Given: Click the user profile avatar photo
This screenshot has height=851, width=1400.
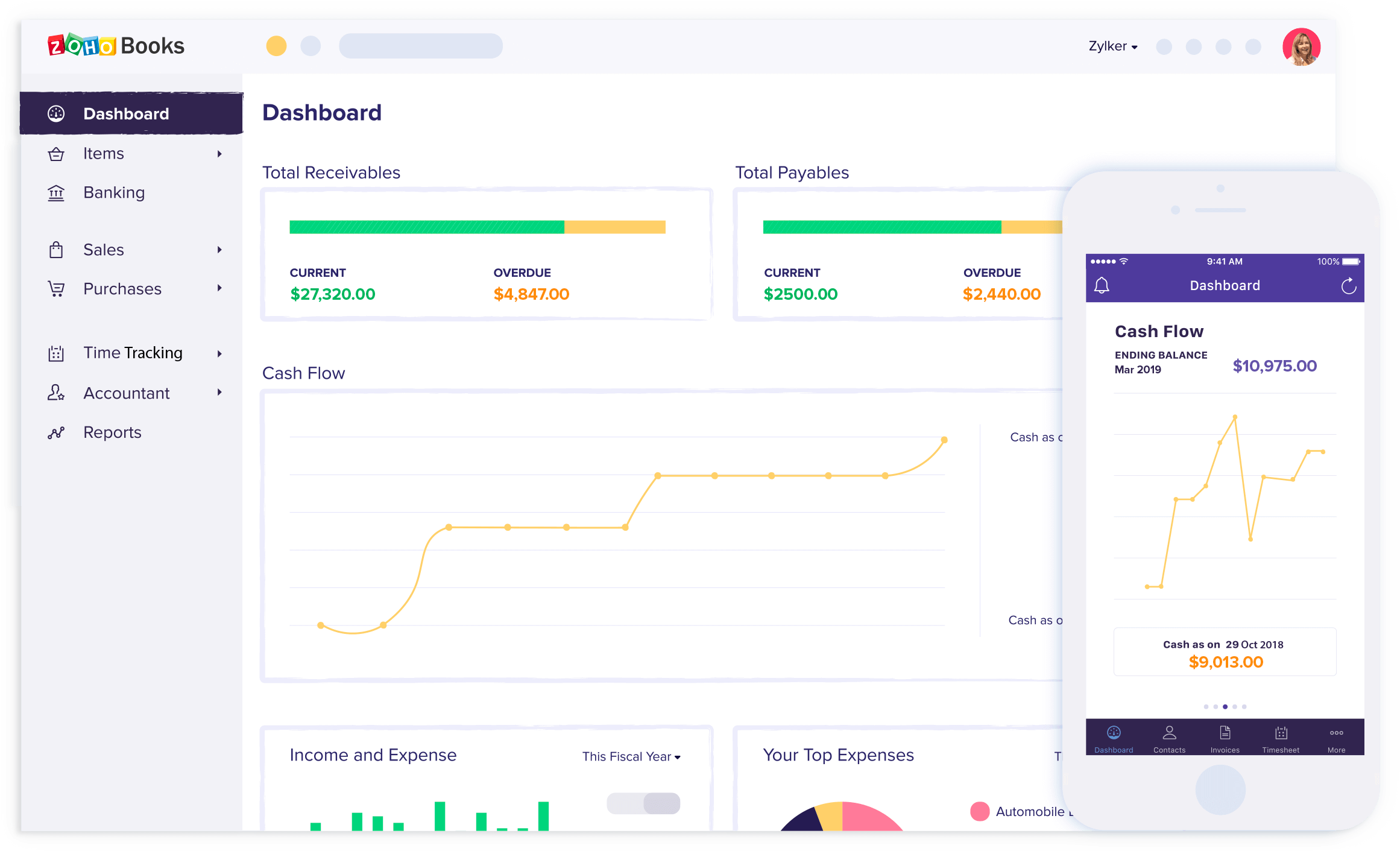Looking at the screenshot, I should pyautogui.click(x=1301, y=46).
